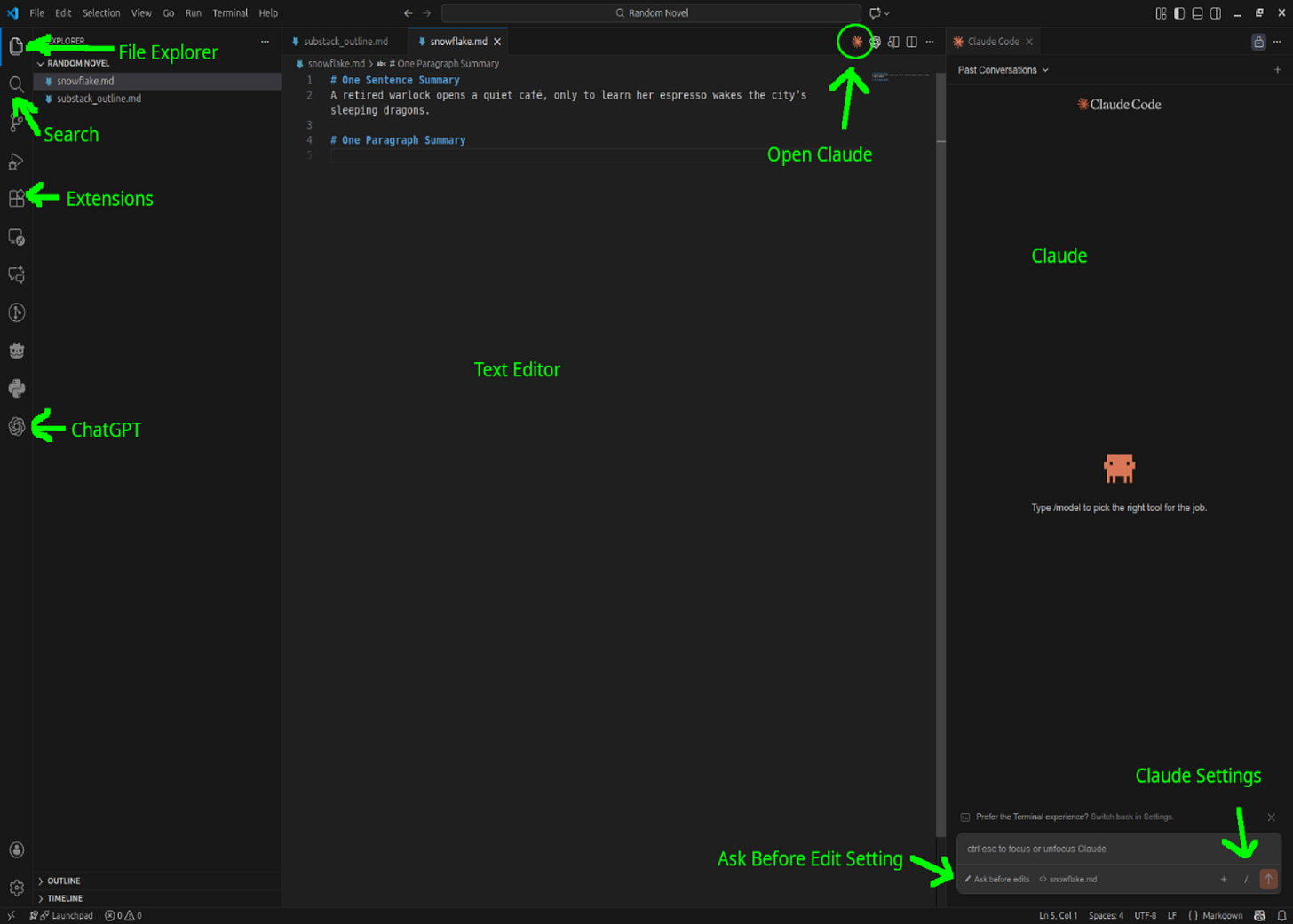Switch to the substack_outline.md tab
Screen dimensions: 1293x924
(x=346, y=41)
